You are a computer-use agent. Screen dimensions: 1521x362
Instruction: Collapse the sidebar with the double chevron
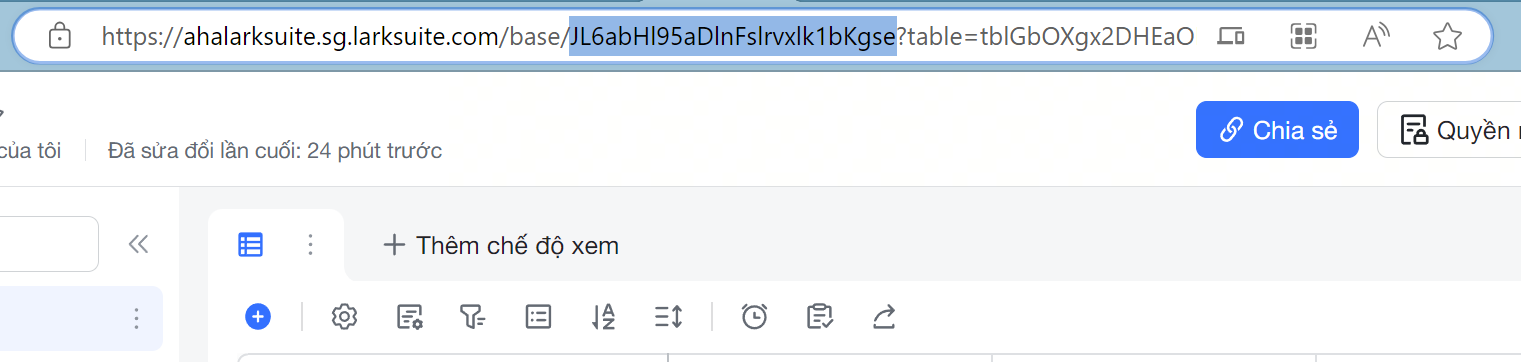(x=138, y=244)
